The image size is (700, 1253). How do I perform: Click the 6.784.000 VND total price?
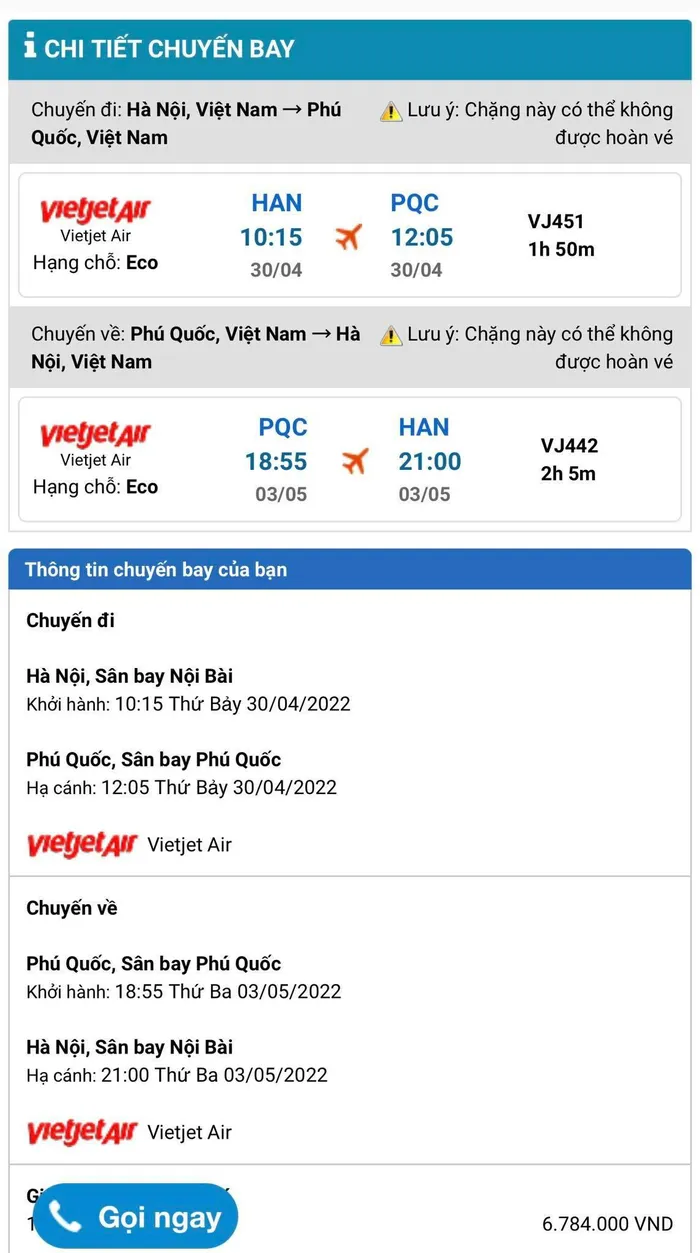click(x=608, y=1224)
